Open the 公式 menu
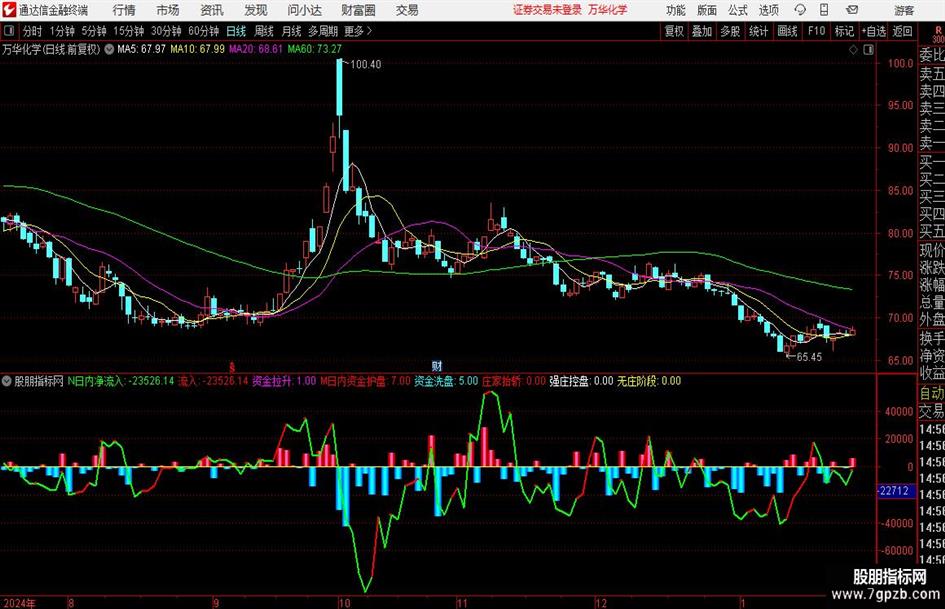945x609 pixels. [738, 10]
